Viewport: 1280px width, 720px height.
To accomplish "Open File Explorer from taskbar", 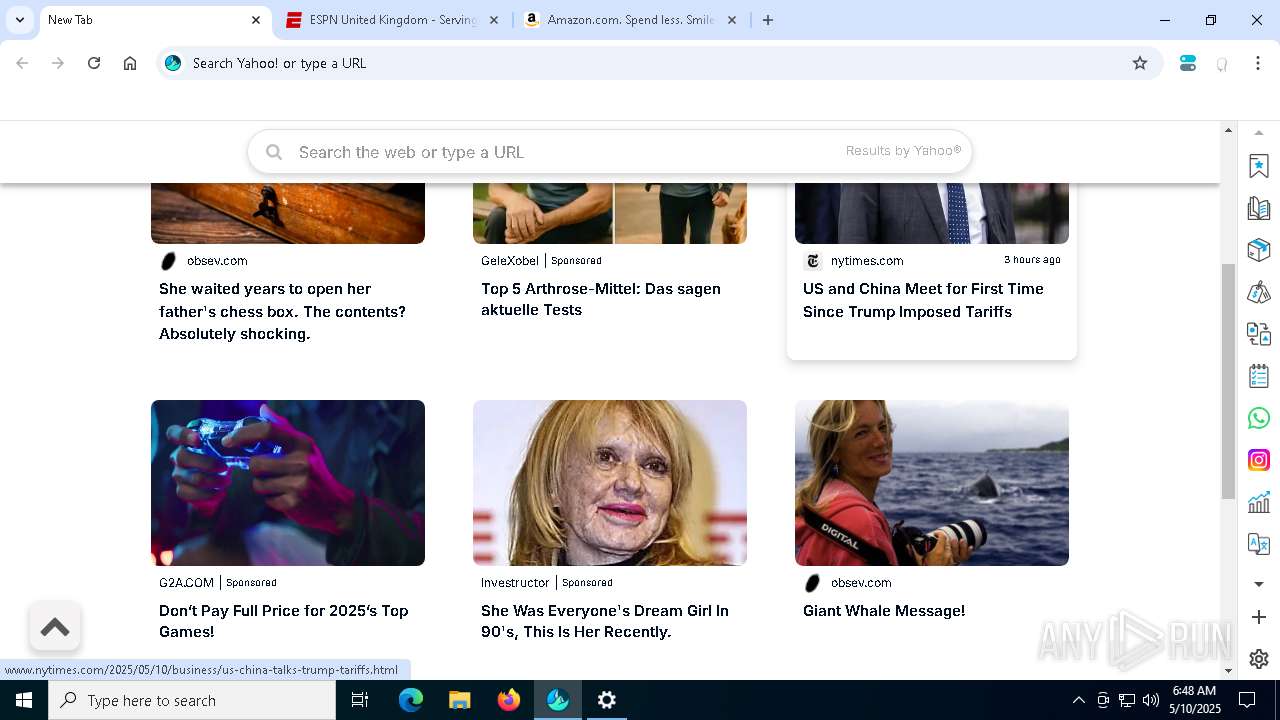I will tap(459, 700).
